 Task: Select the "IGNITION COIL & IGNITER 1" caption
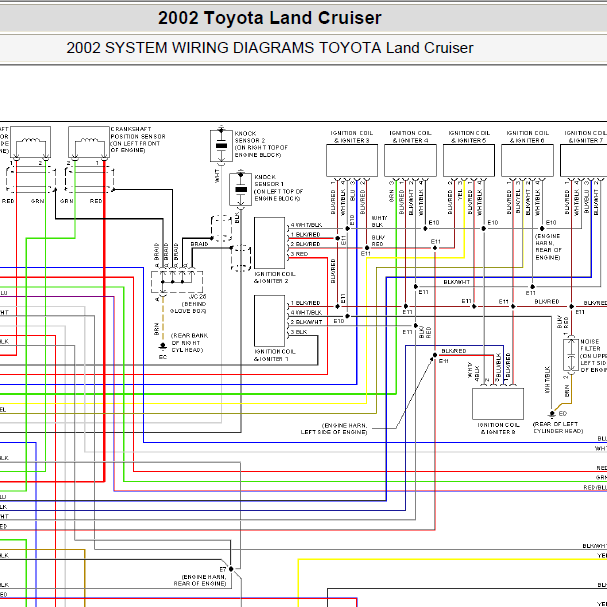pyautogui.click(x=275, y=355)
